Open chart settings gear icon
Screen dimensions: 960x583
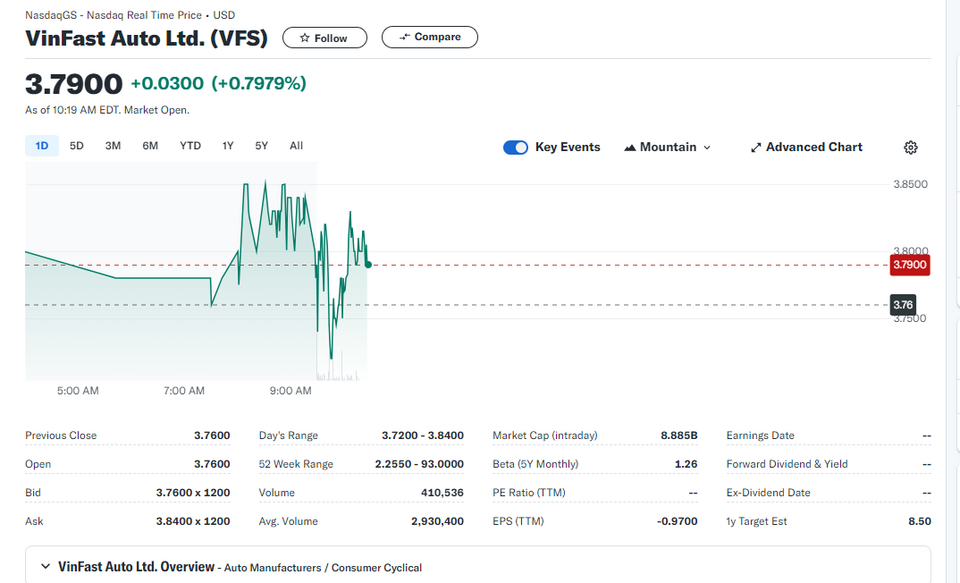click(x=910, y=147)
